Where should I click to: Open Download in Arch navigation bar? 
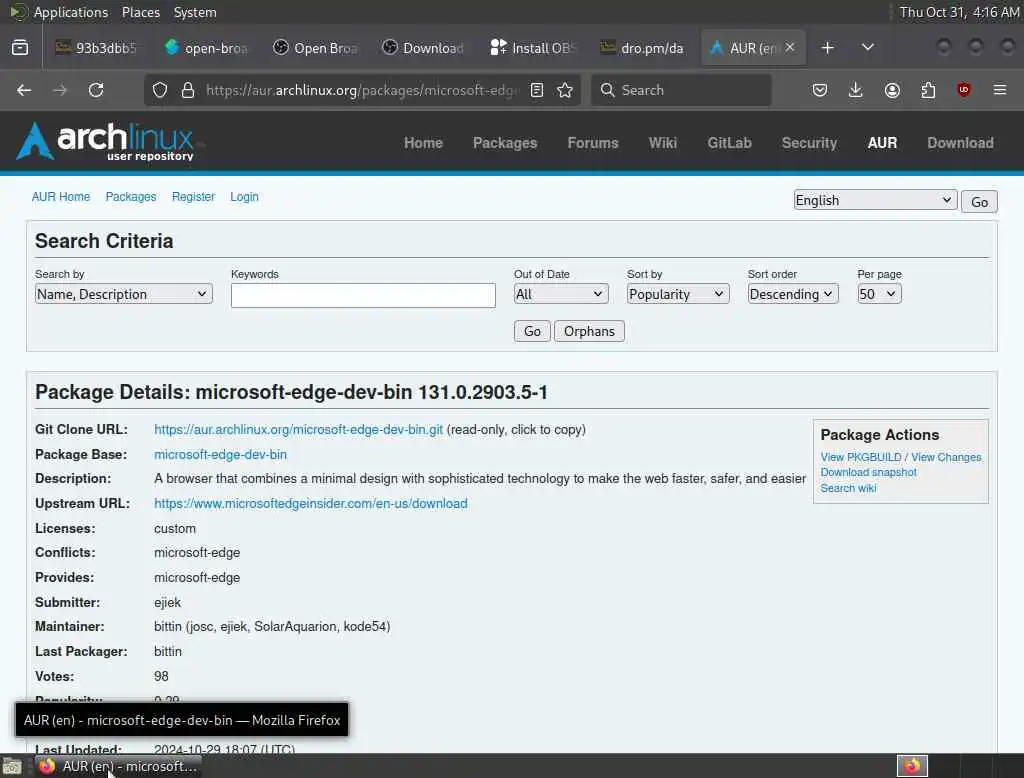pos(960,143)
